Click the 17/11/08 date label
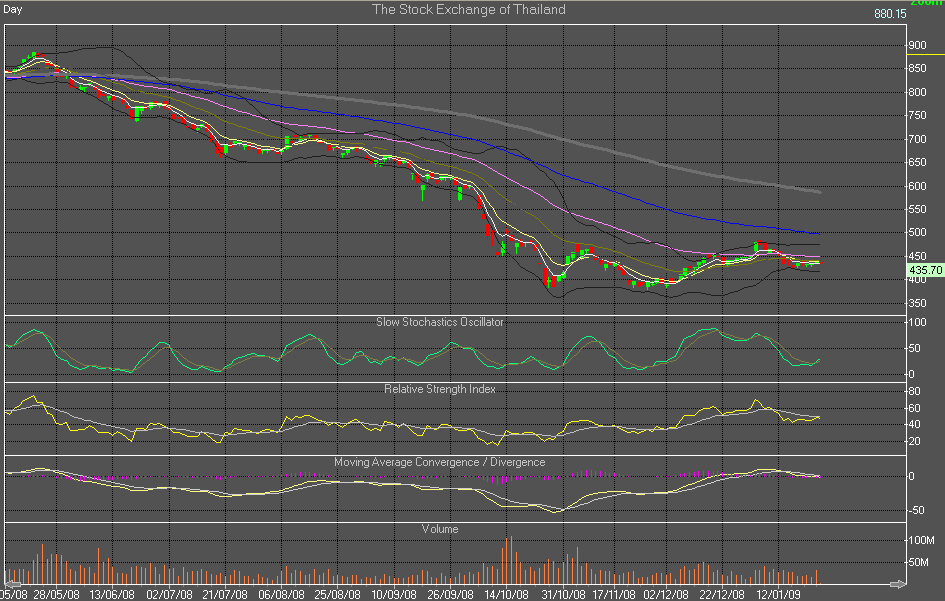 pos(614,594)
